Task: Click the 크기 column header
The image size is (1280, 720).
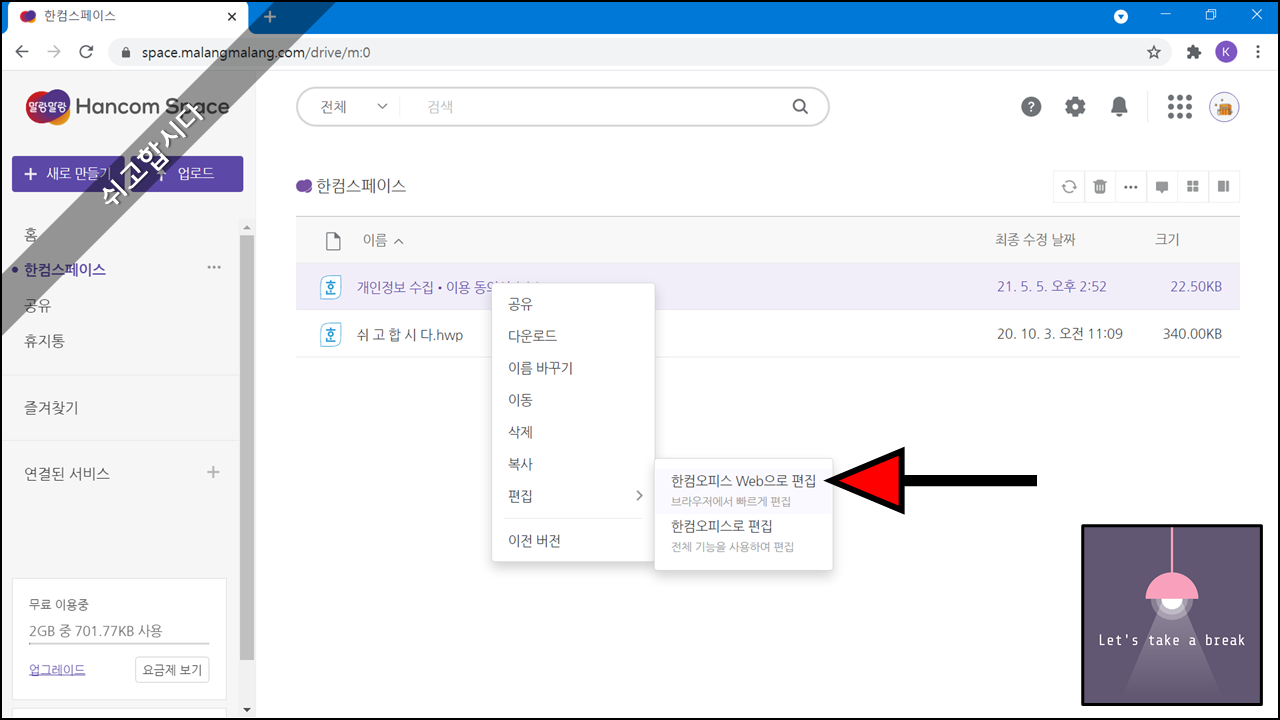Action: [1167, 240]
